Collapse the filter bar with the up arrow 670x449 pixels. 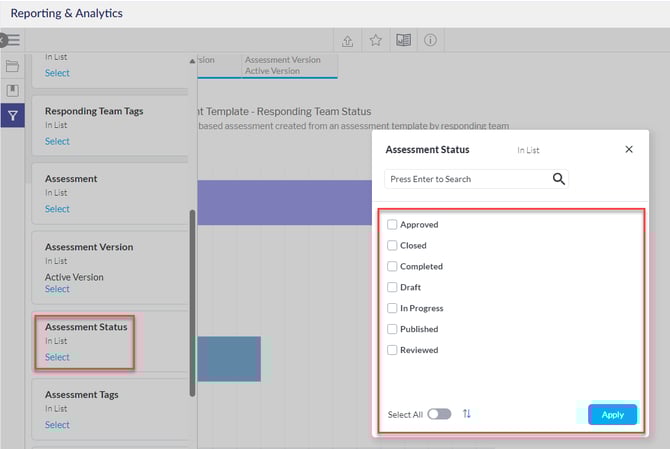click(192, 61)
